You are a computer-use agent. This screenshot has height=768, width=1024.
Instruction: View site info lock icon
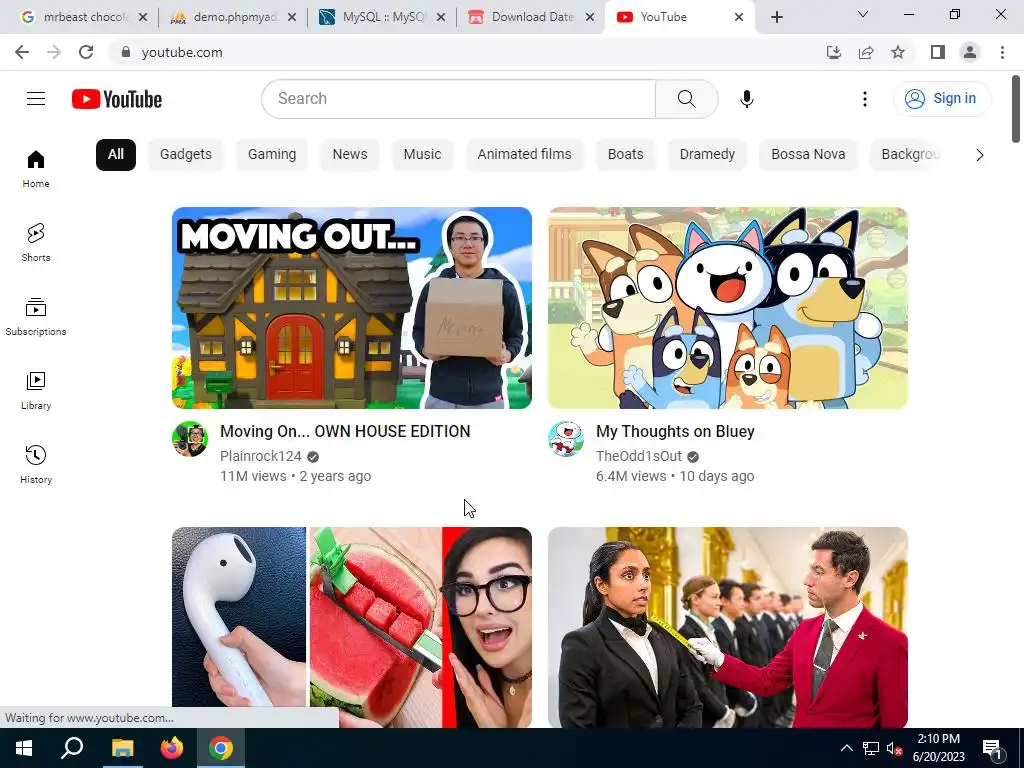click(x=126, y=52)
